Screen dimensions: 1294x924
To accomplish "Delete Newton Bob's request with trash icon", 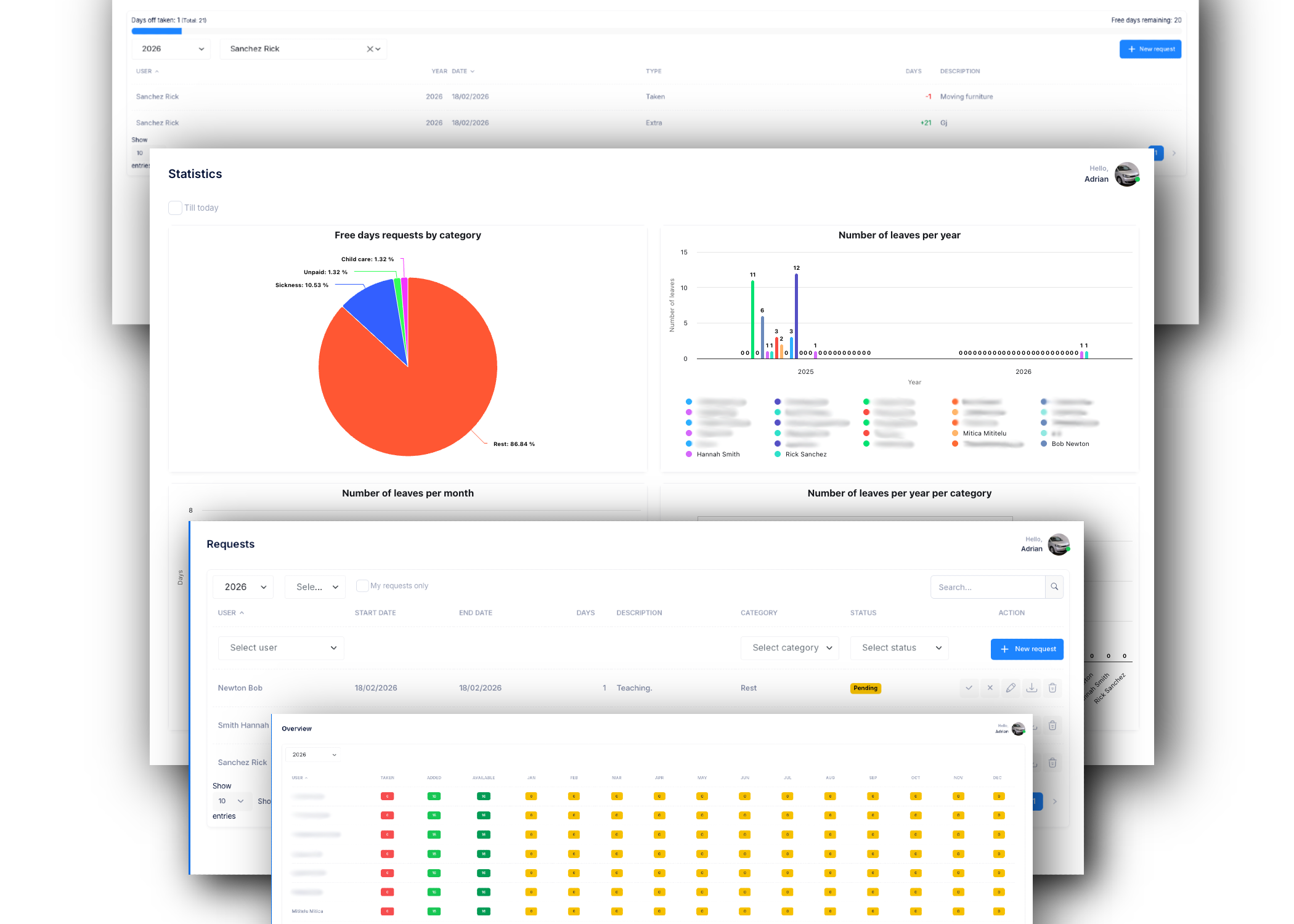I will pyautogui.click(x=1052, y=688).
